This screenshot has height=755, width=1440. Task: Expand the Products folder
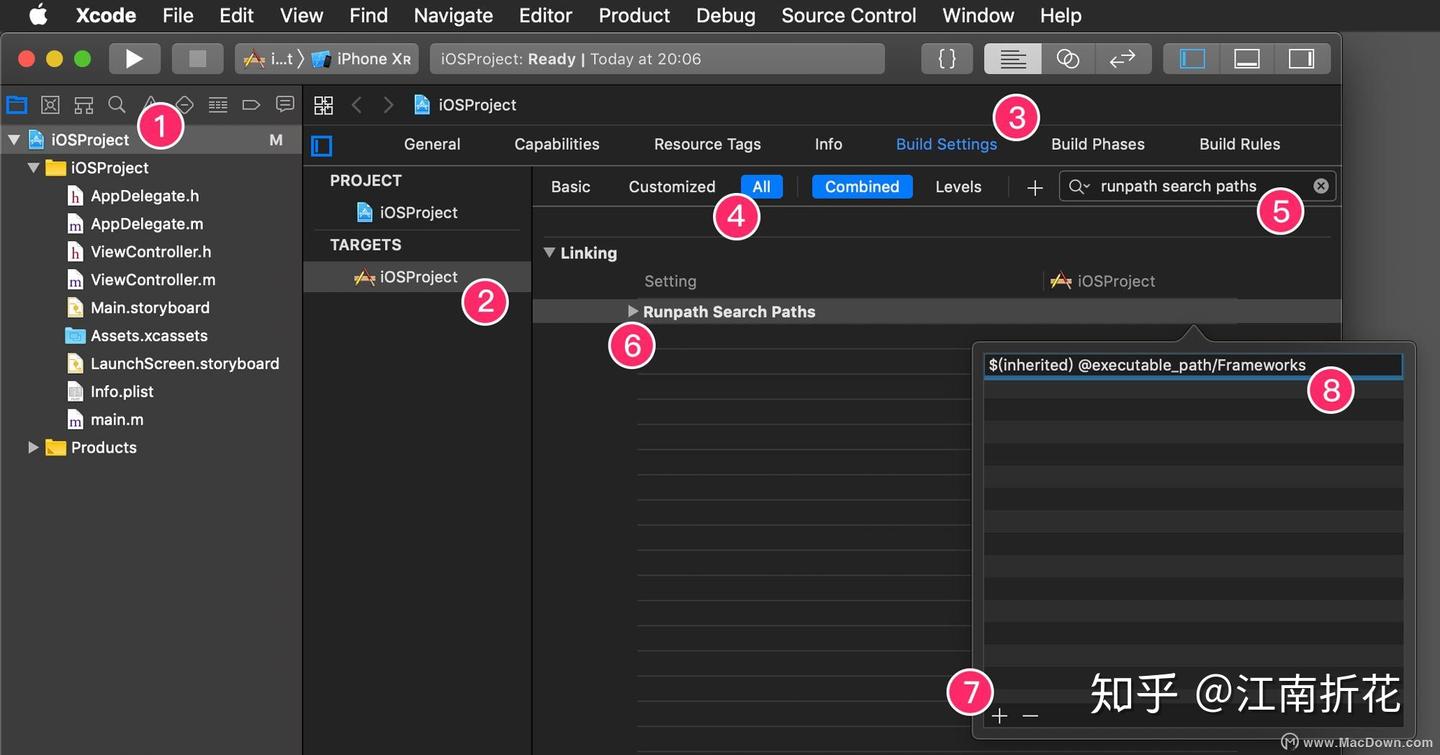tap(33, 448)
